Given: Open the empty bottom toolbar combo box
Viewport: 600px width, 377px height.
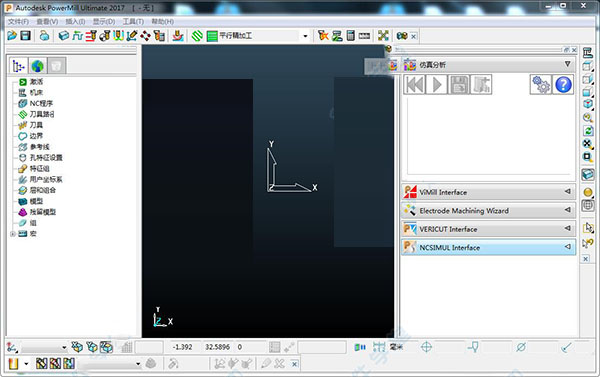Looking at the screenshot, I should click(x=110, y=364).
